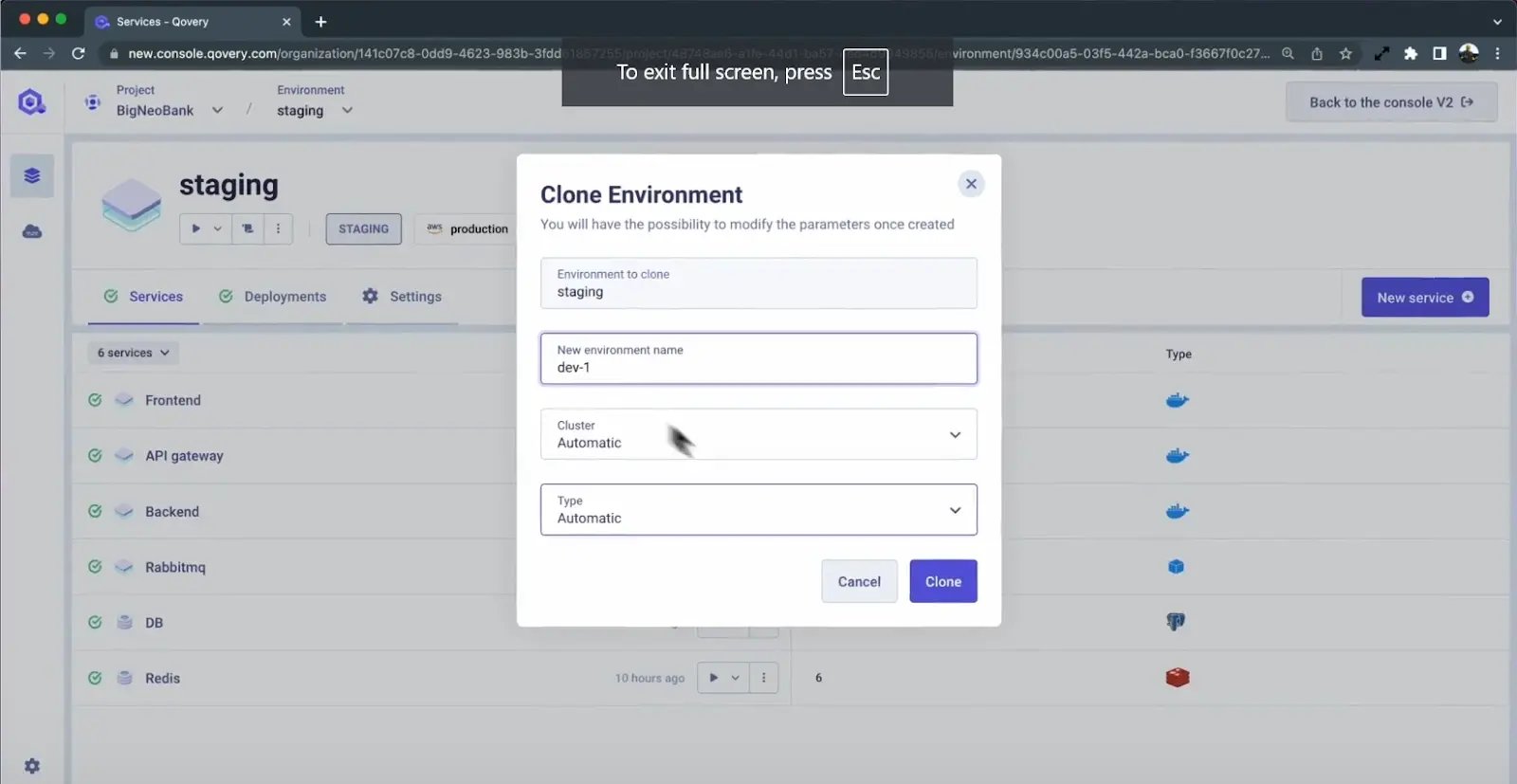The height and width of the screenshot is (784, 1517).
Task: Open browser extensions puzzle icon
Action: coord(1411,53)
